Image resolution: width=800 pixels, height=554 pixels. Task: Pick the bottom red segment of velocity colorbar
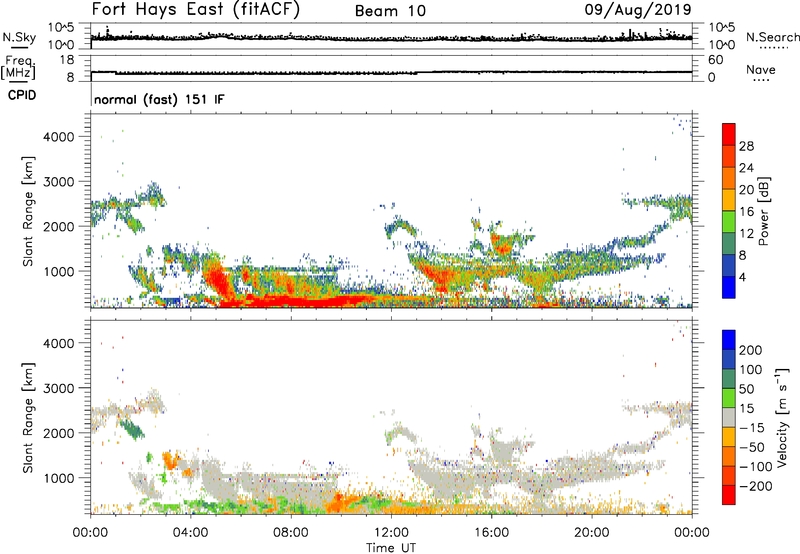[729, 495]
